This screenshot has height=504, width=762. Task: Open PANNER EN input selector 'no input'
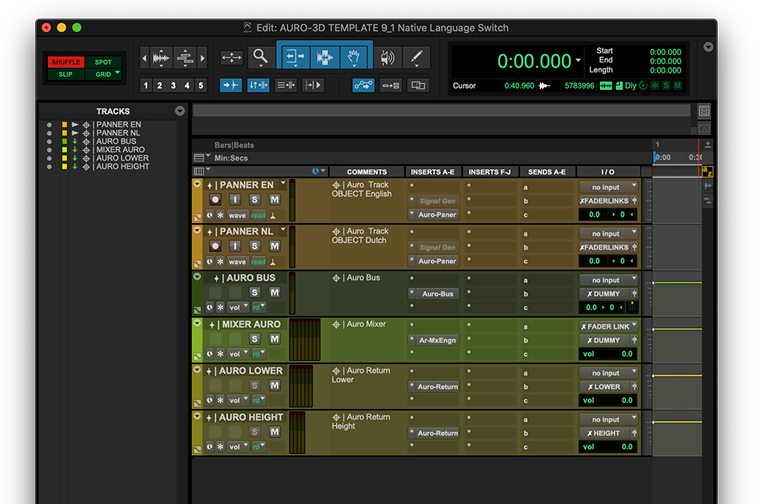pos(606,187)
